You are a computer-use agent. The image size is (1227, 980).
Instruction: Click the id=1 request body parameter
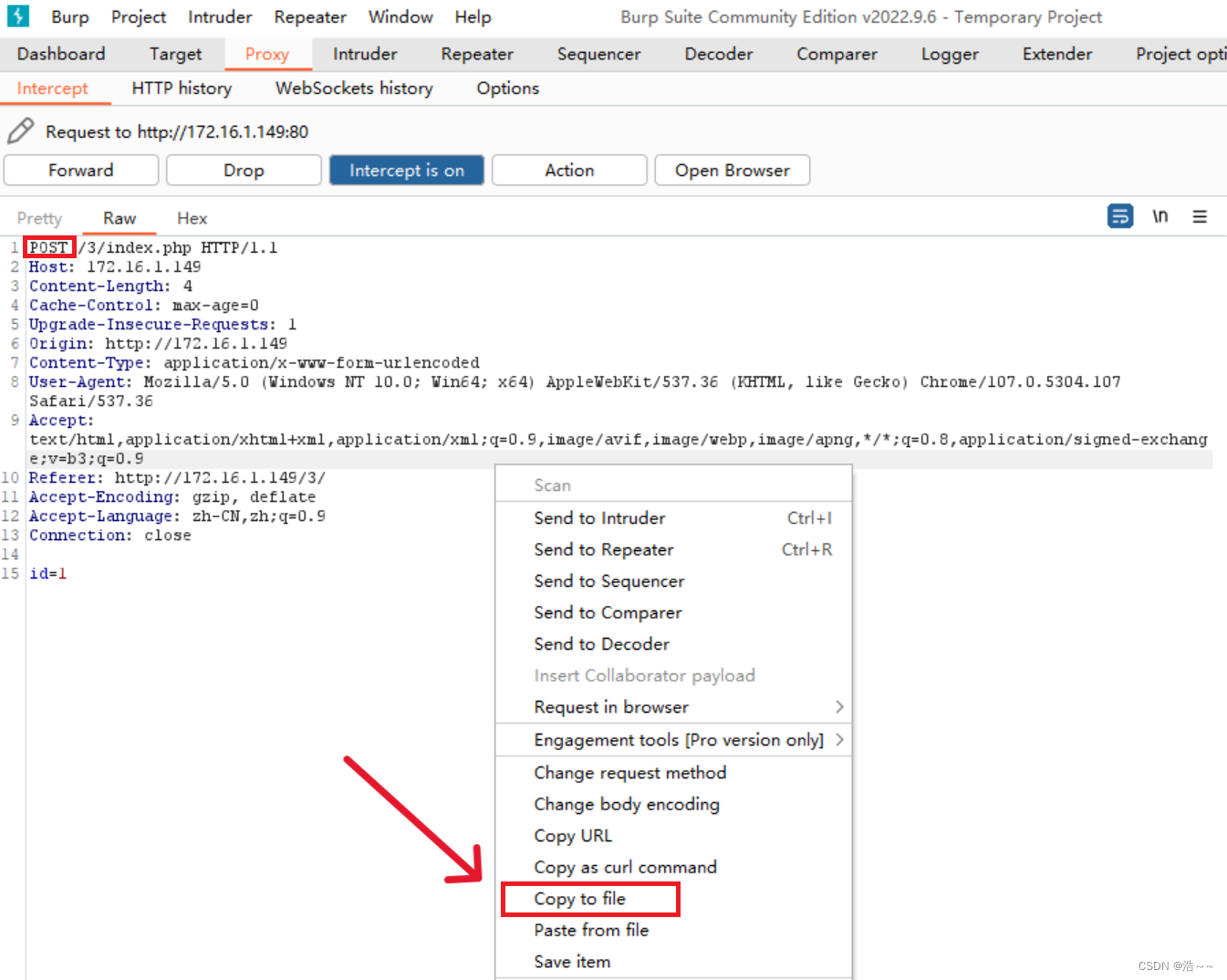click(x=47, y=573)
